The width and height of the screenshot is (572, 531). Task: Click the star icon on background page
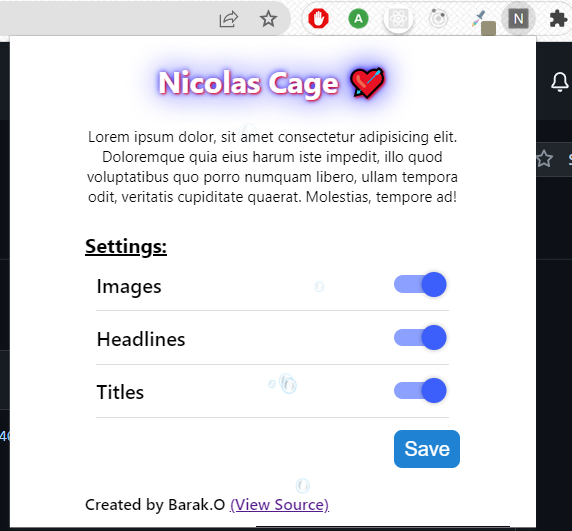(x=544, y=159)
